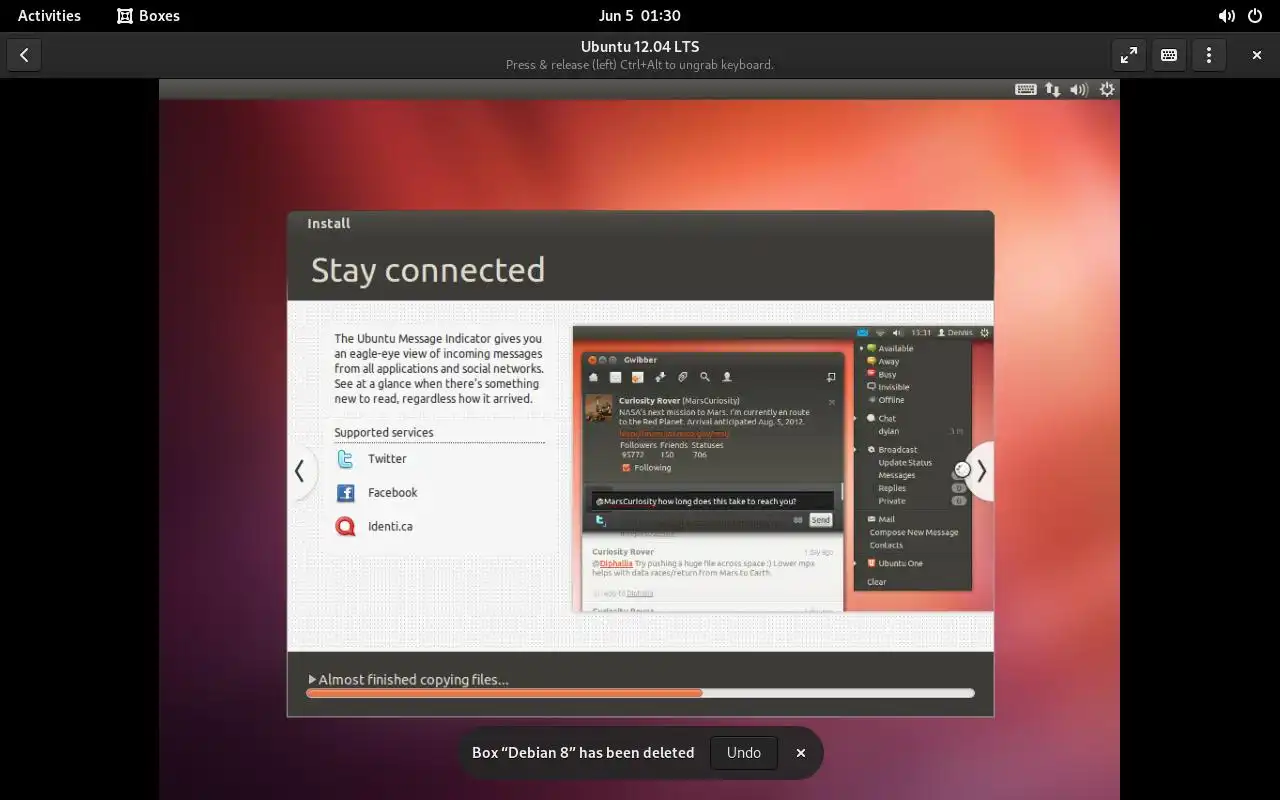The height and width of the screenshot is (800, 1280).
Task: Click the Stay connected slide title
Action: [428, 270]
